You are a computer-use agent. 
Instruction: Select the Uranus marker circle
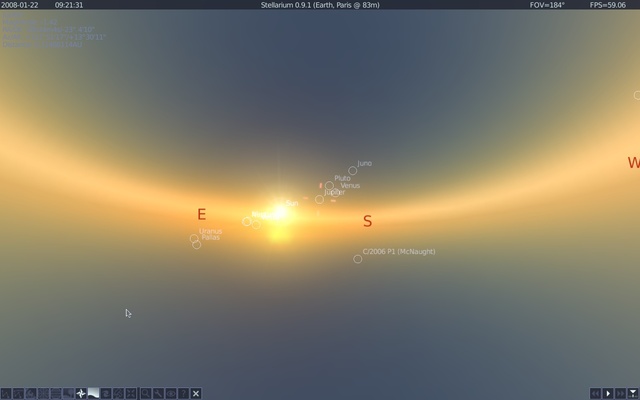pos(194,238)
